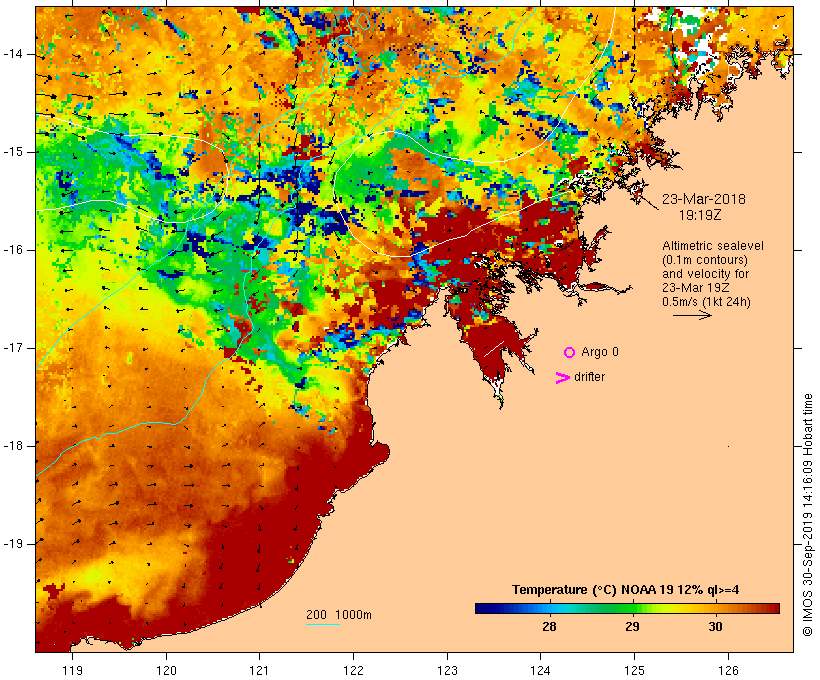Image resolution: width=820 pixels, height=680 pixels.
Task: Click the '19:19Z' time text
Action: point(700,215)
